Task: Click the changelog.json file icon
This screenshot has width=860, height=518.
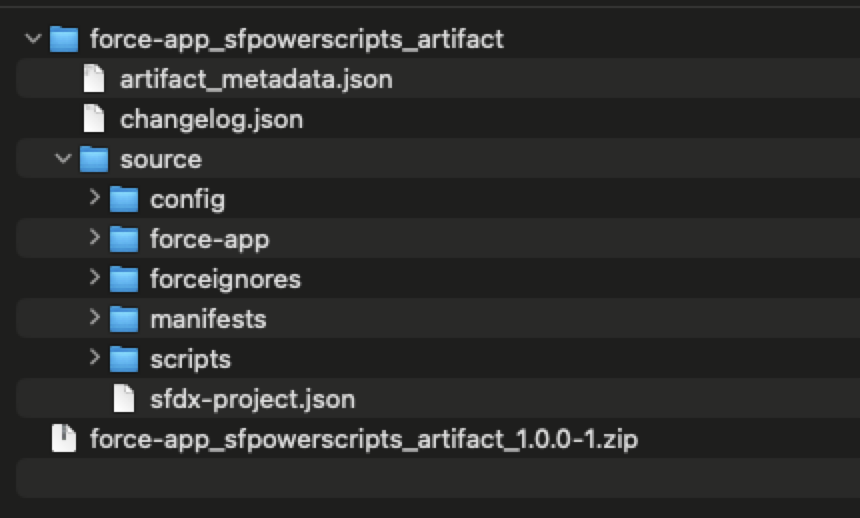Action: pos(93,120)
